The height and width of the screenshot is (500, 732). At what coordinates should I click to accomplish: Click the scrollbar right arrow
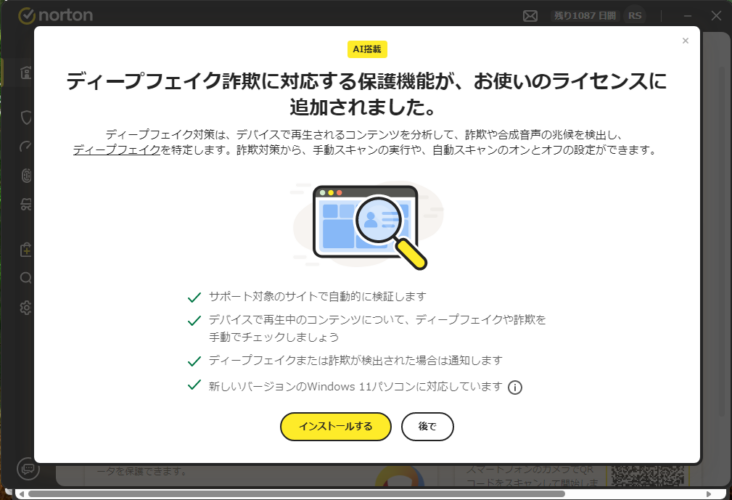pyautogui.click(x=709, y=493)
